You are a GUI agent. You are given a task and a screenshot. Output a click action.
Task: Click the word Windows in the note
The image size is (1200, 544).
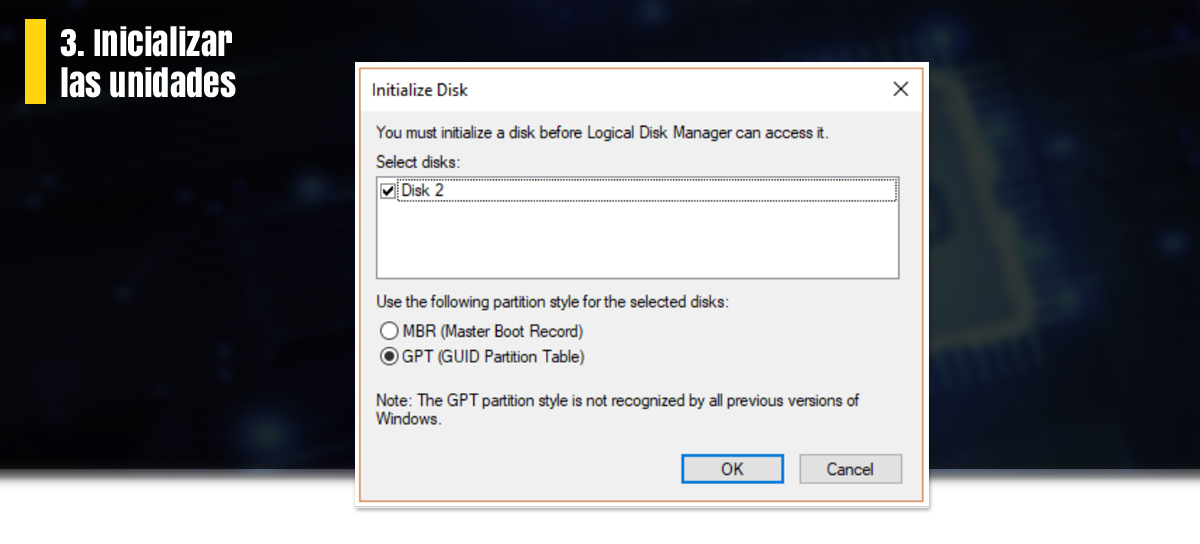pyautogui.click(x=407, y=419)
